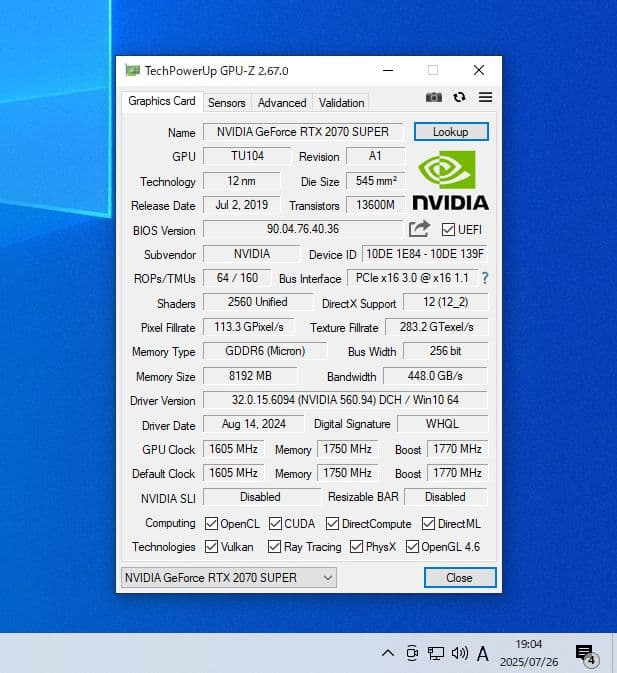Toggle the CUDA checkbox
The height and width of the screenshot is (673, 617).
pos(275,524)
